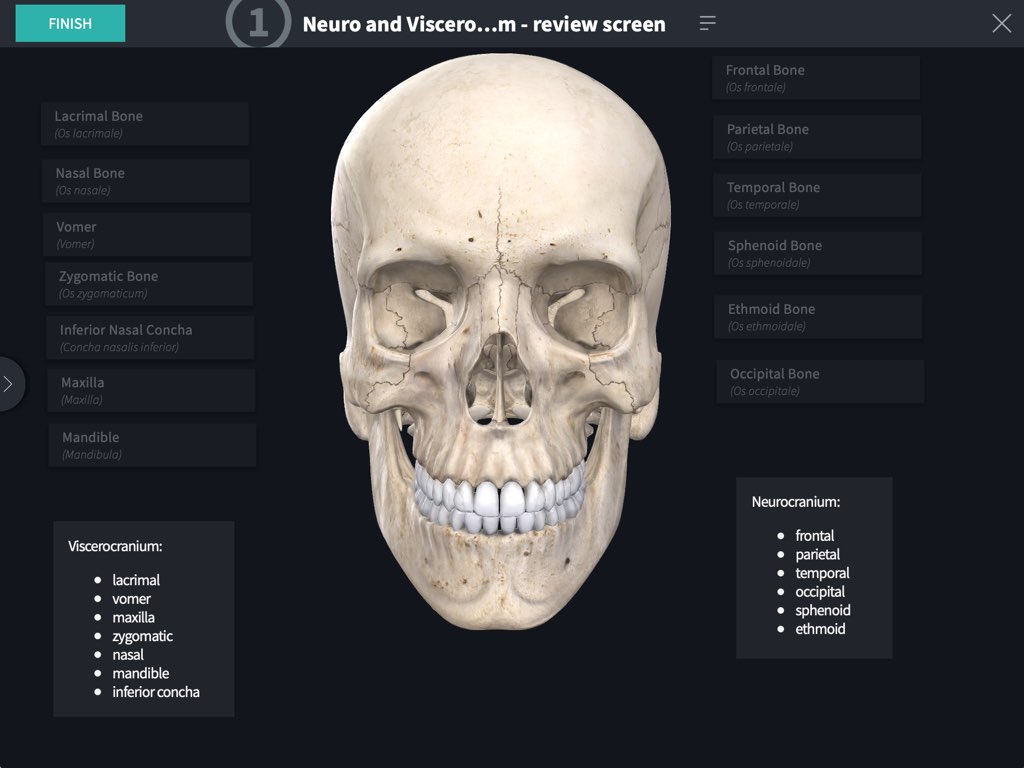Click the circled step 1 indicator
Viewport: 1024px width, 768px height.
pos(258,23)
